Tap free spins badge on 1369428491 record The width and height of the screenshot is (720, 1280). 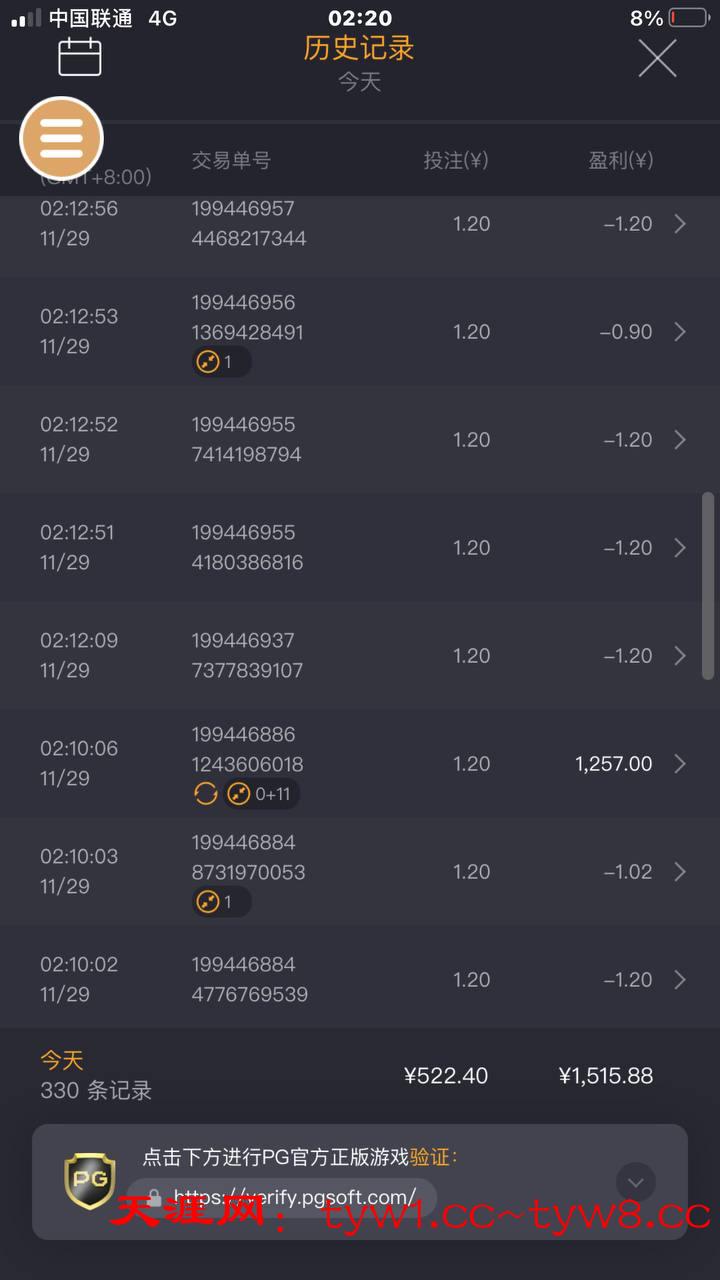pos(221,362)
